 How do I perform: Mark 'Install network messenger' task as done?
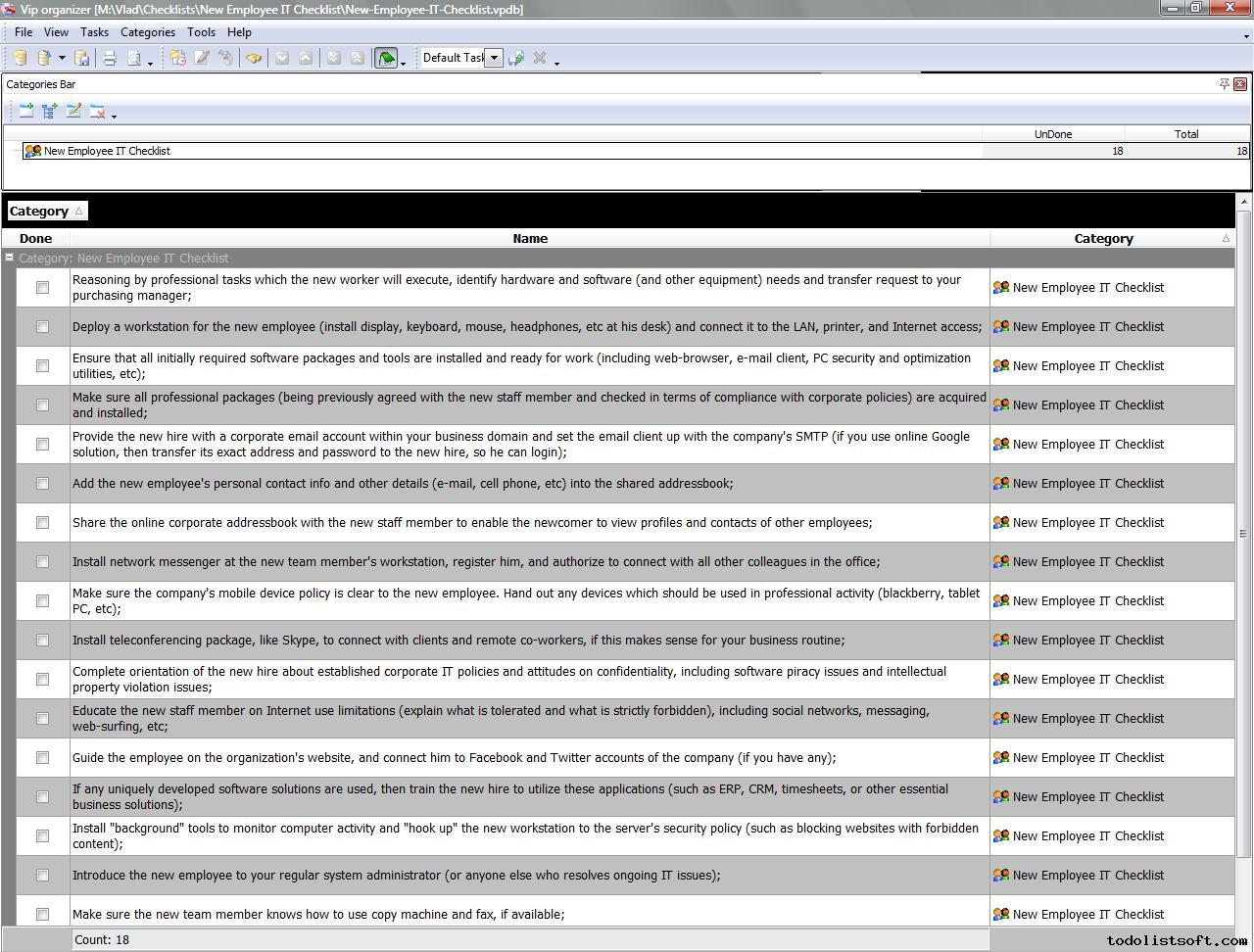(x=42, y=562)
